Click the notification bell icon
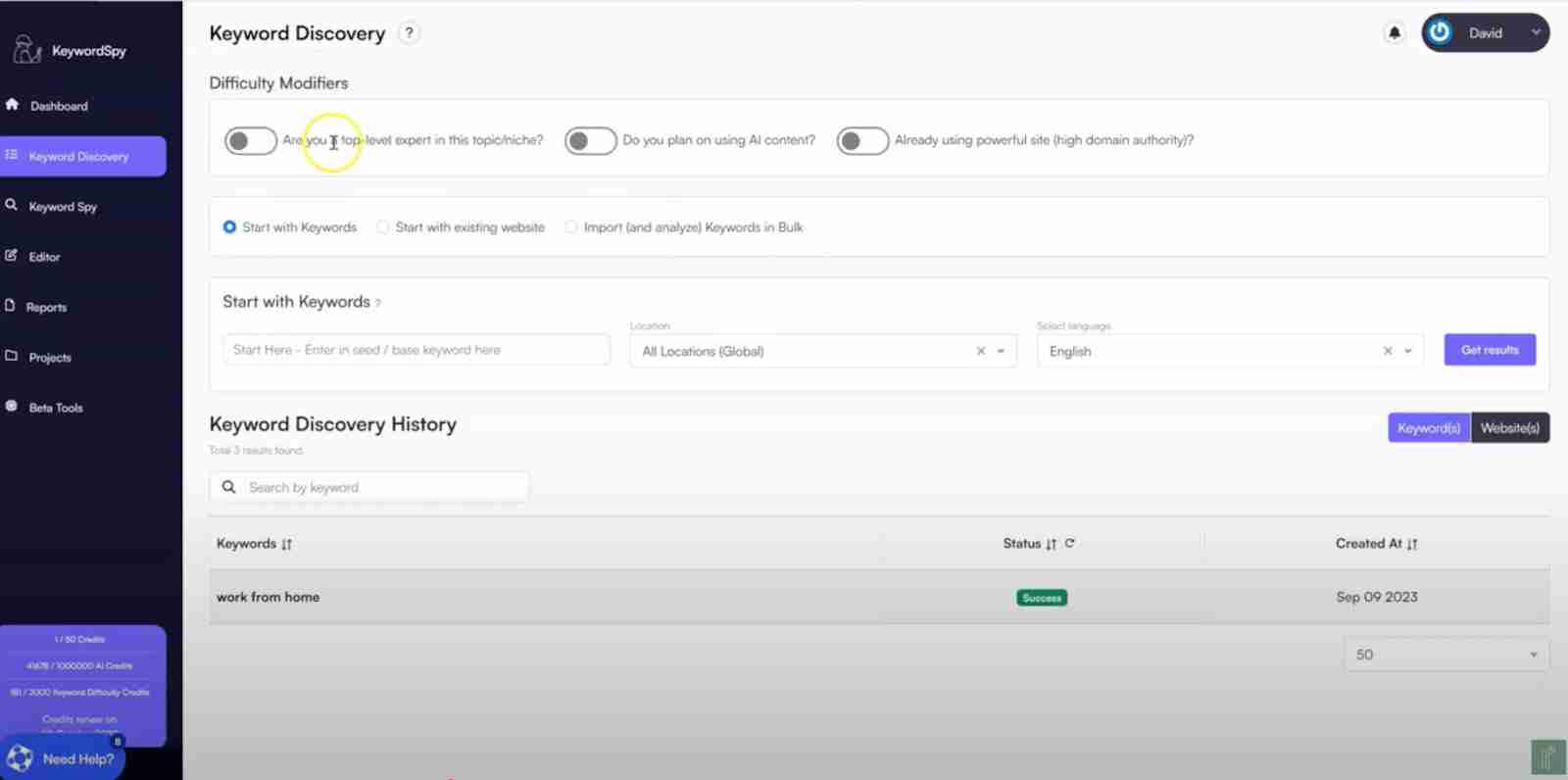 tap(1394, 33)
